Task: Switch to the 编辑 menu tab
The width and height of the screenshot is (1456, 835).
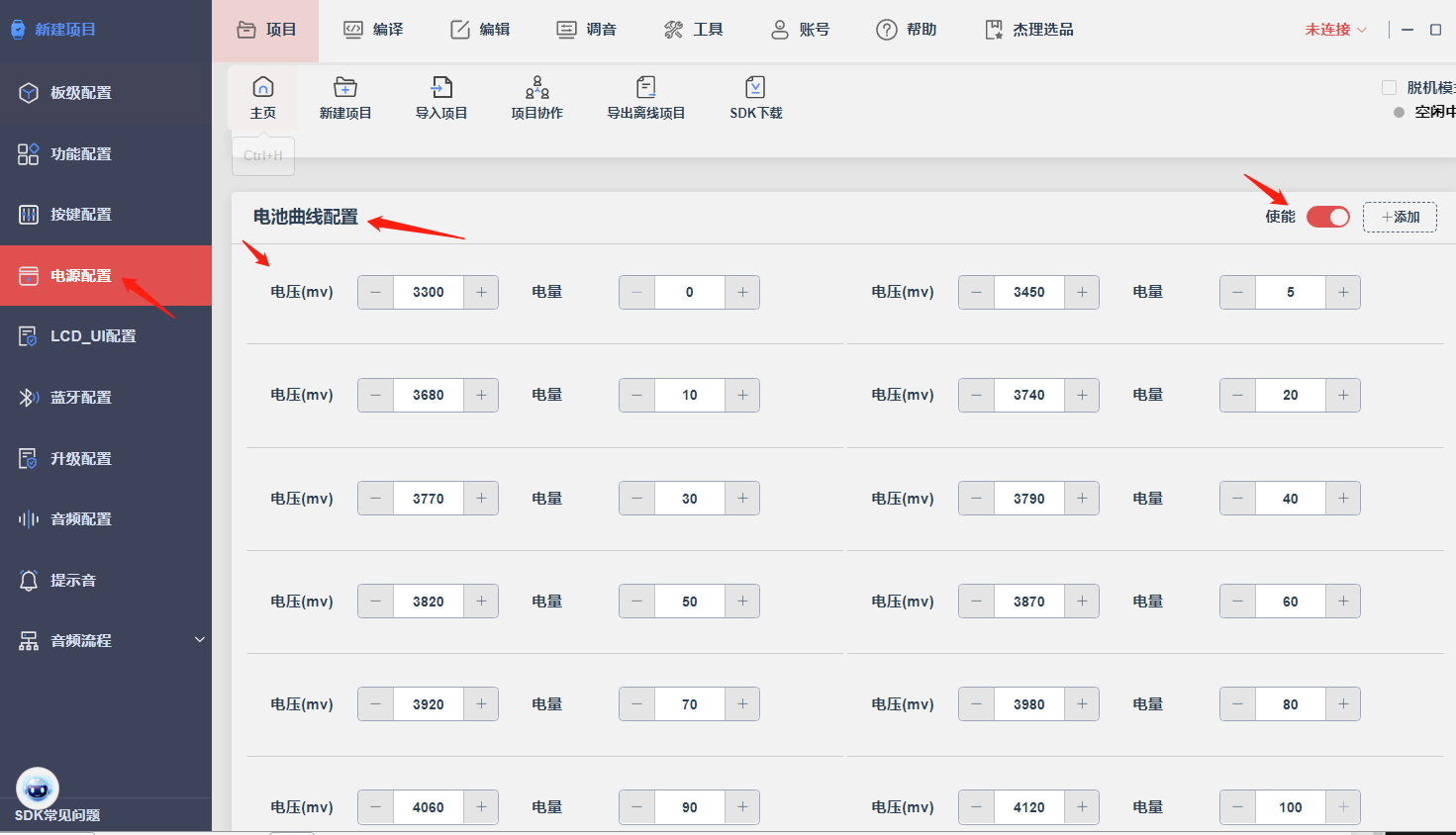Action: [480, 30]
